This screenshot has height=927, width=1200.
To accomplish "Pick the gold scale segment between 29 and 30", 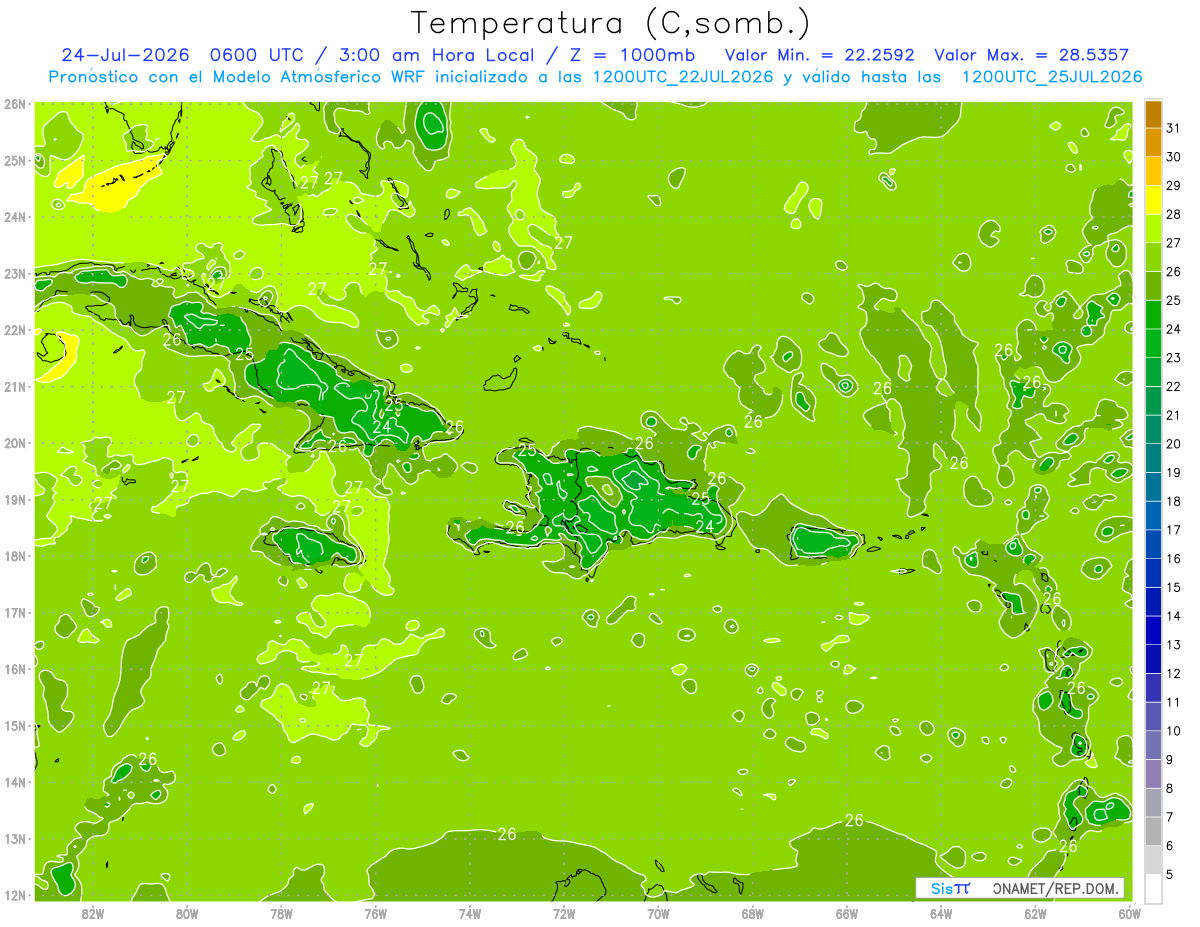I will pos(1153,172).
